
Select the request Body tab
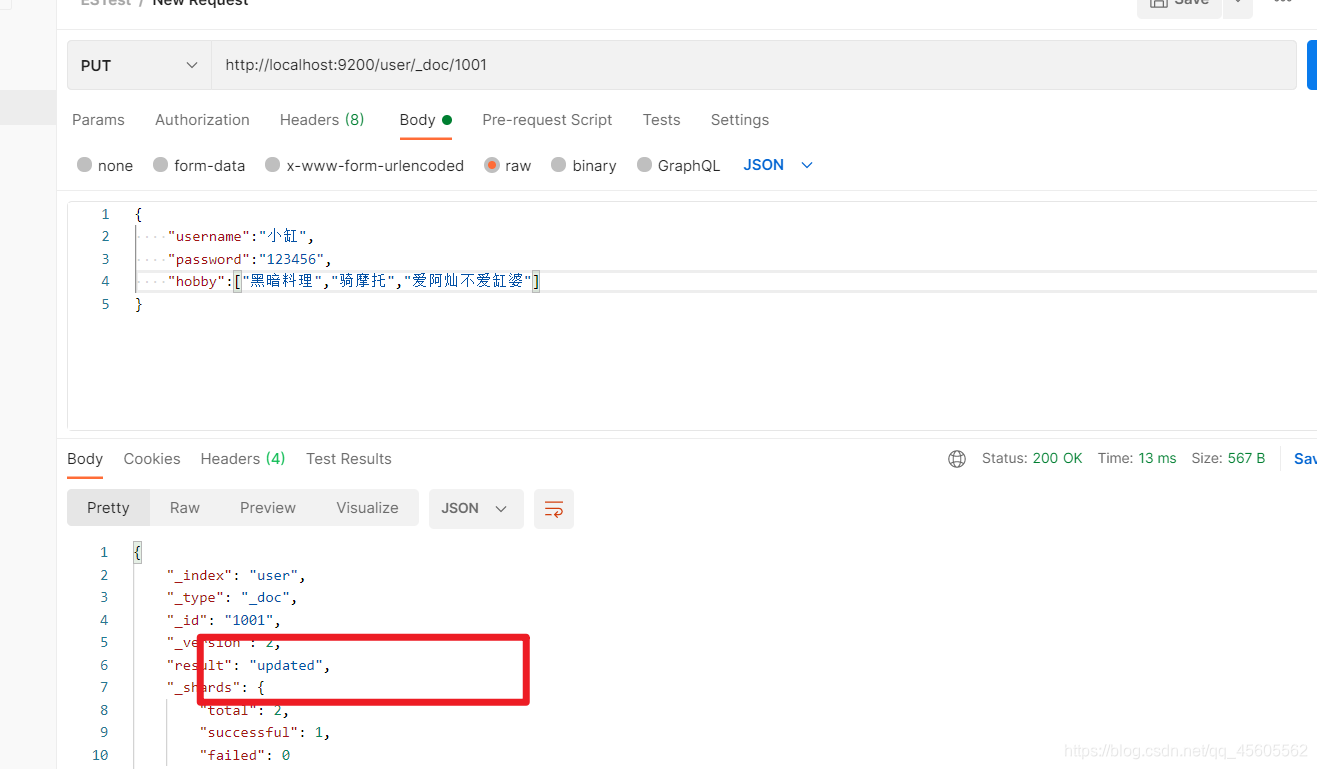(425, 120)
